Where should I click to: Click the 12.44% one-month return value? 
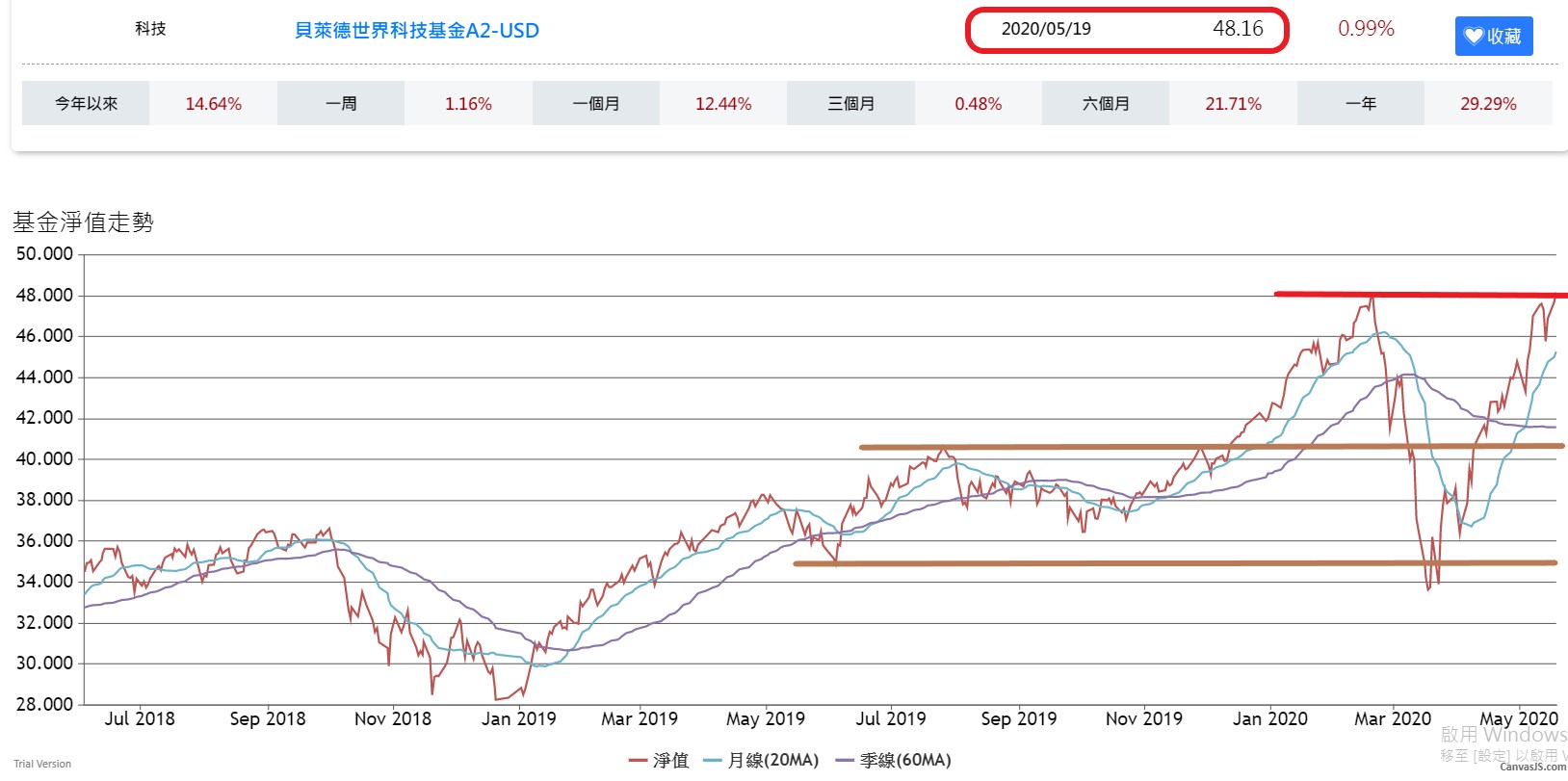[x=723, y=103]
